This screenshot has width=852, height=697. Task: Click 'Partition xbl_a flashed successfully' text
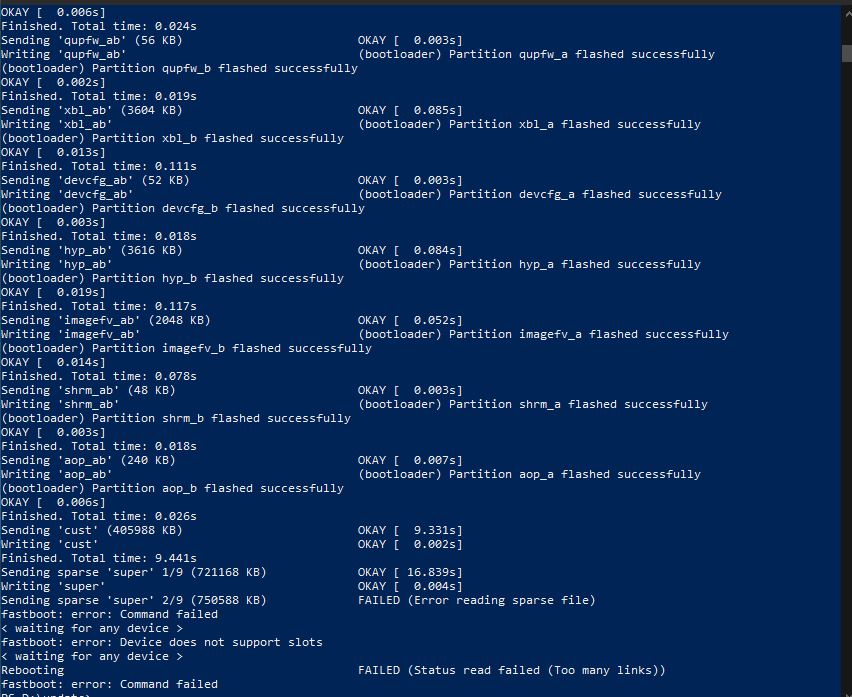tap(575, 124)
